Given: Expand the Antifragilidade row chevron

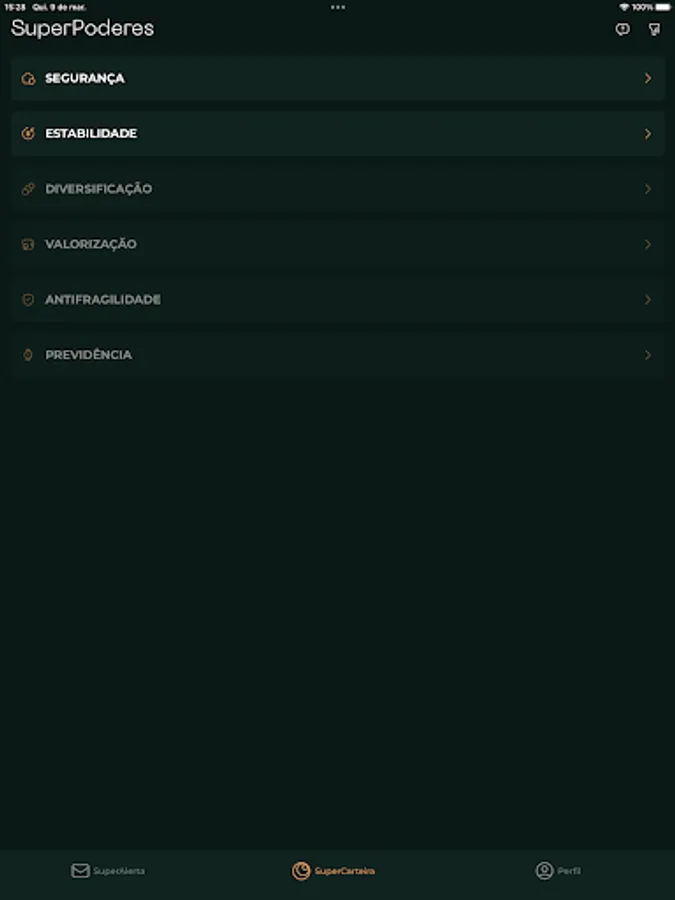Looking at the screenshot, I should tap(648, 300).
